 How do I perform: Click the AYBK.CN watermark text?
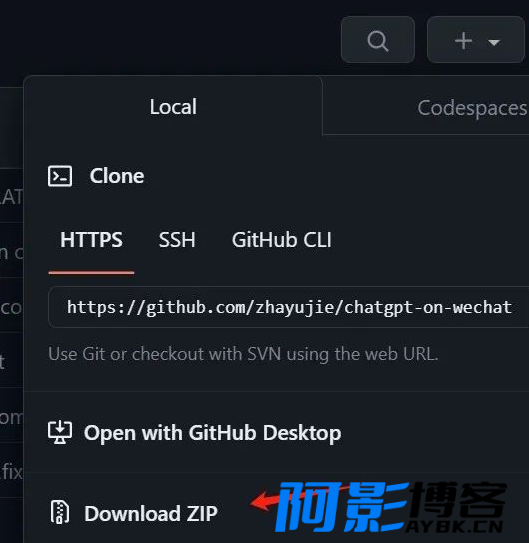[x=454, y=526]
